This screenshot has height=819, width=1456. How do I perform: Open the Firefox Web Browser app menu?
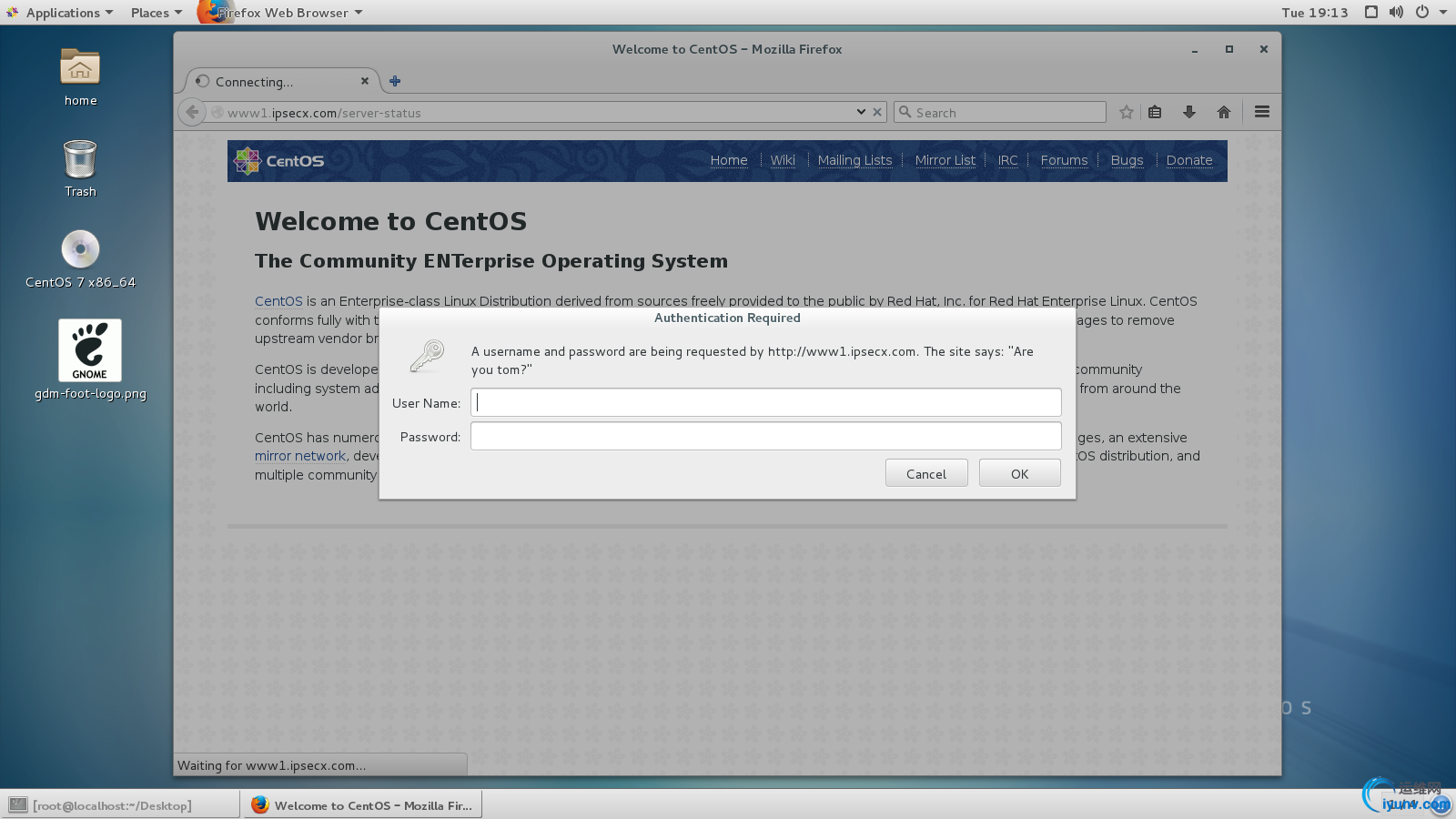[282, 13]
